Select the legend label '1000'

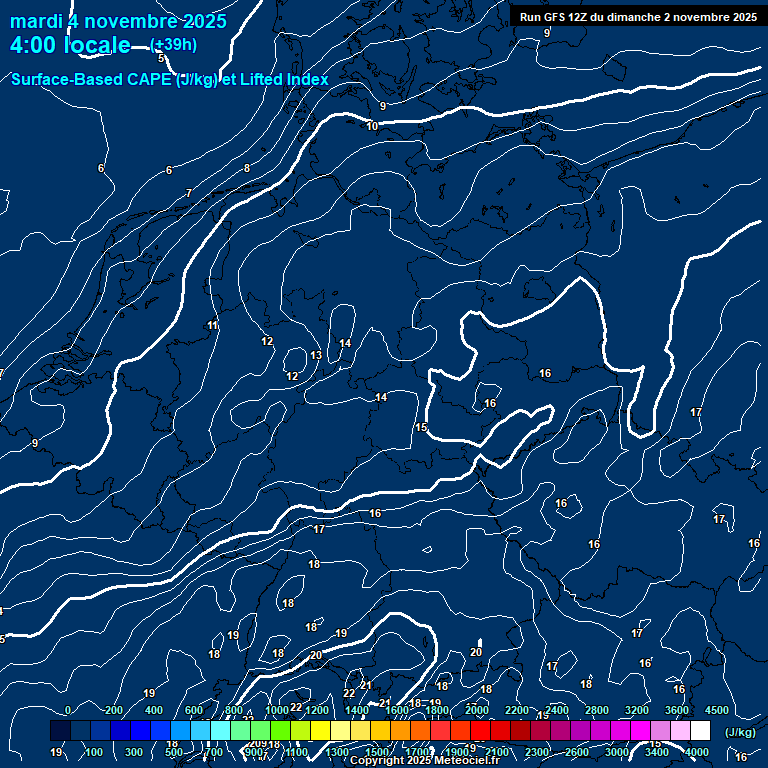(x=277, y=710)
